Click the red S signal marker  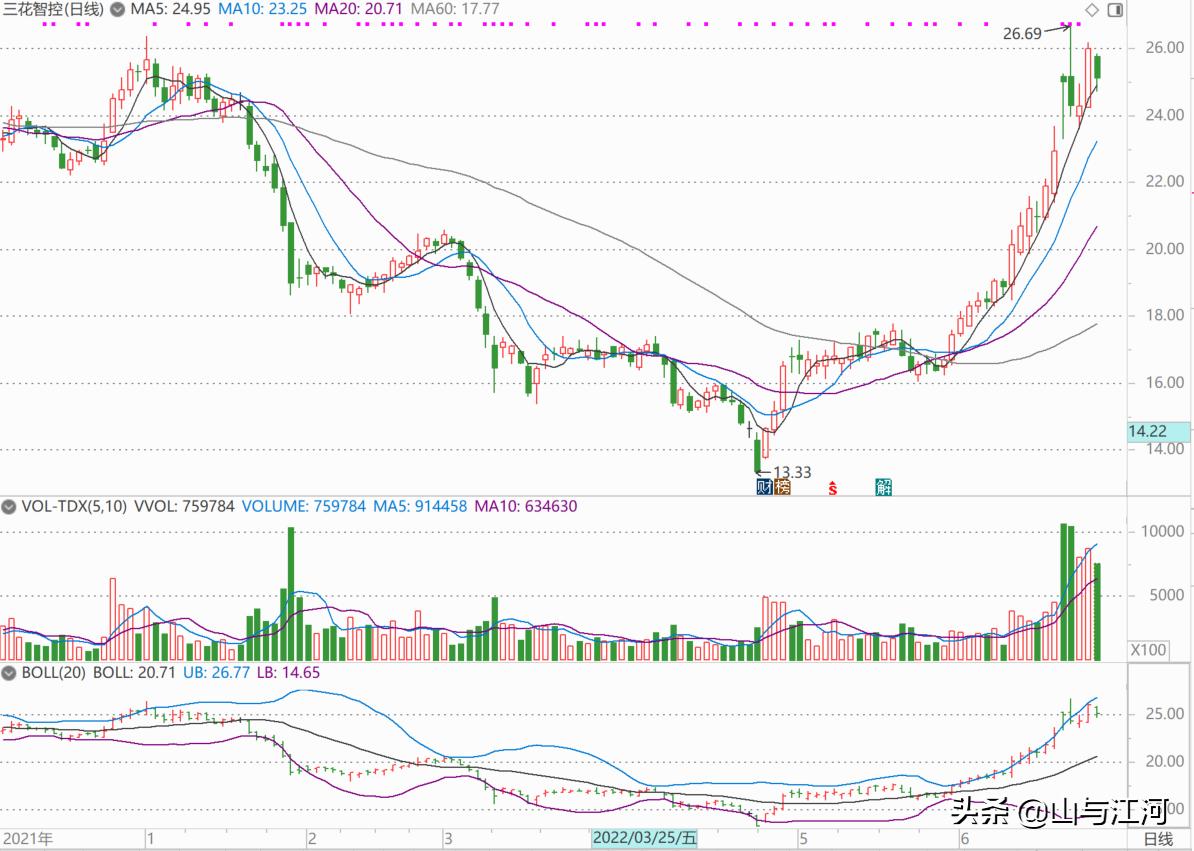click(833, 488)
